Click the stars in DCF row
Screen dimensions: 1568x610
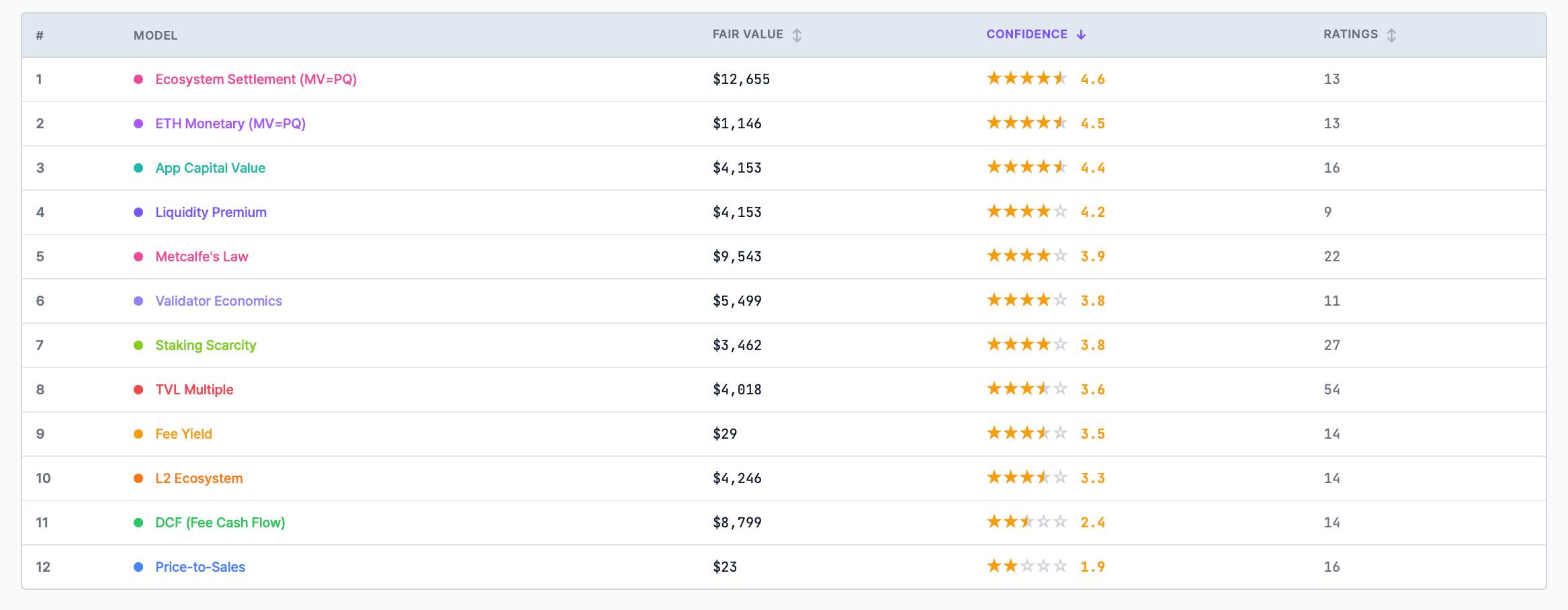tap(1027, 522)
